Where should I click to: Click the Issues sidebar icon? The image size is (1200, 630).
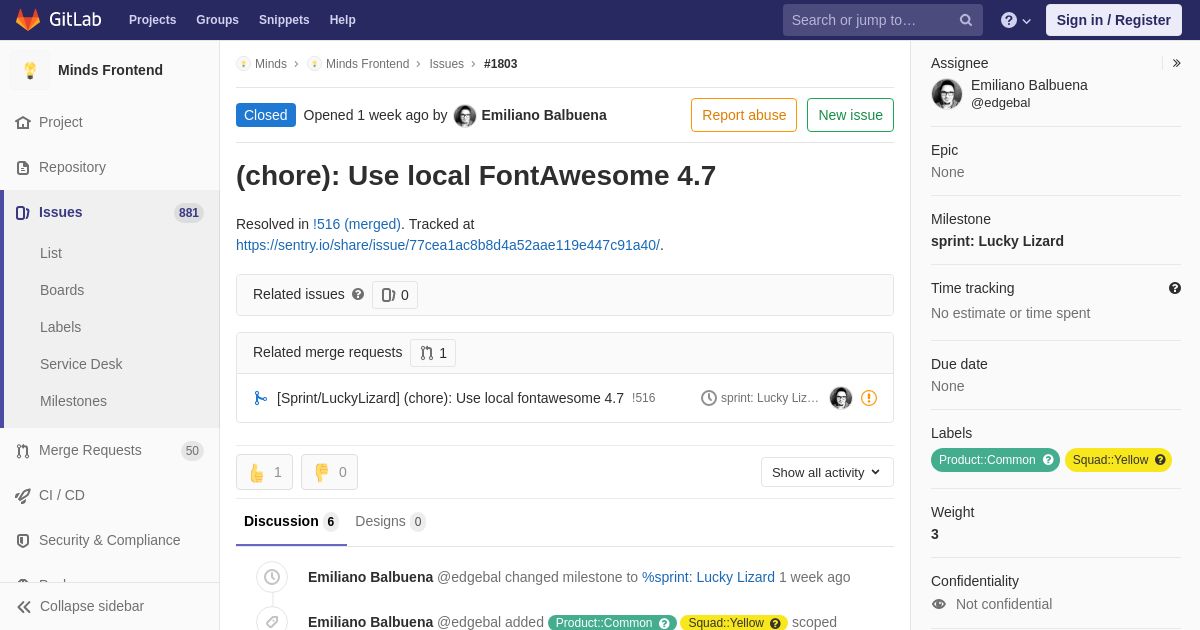[23, 212]
